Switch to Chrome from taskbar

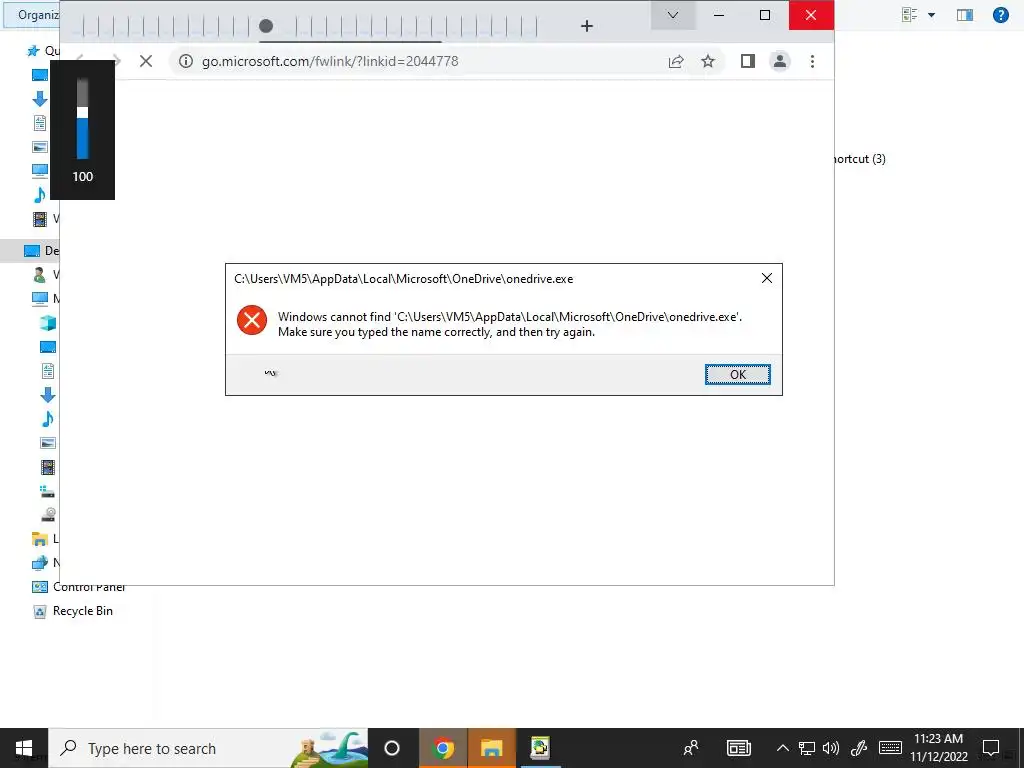pyautogui.click(x=443, y=748)
